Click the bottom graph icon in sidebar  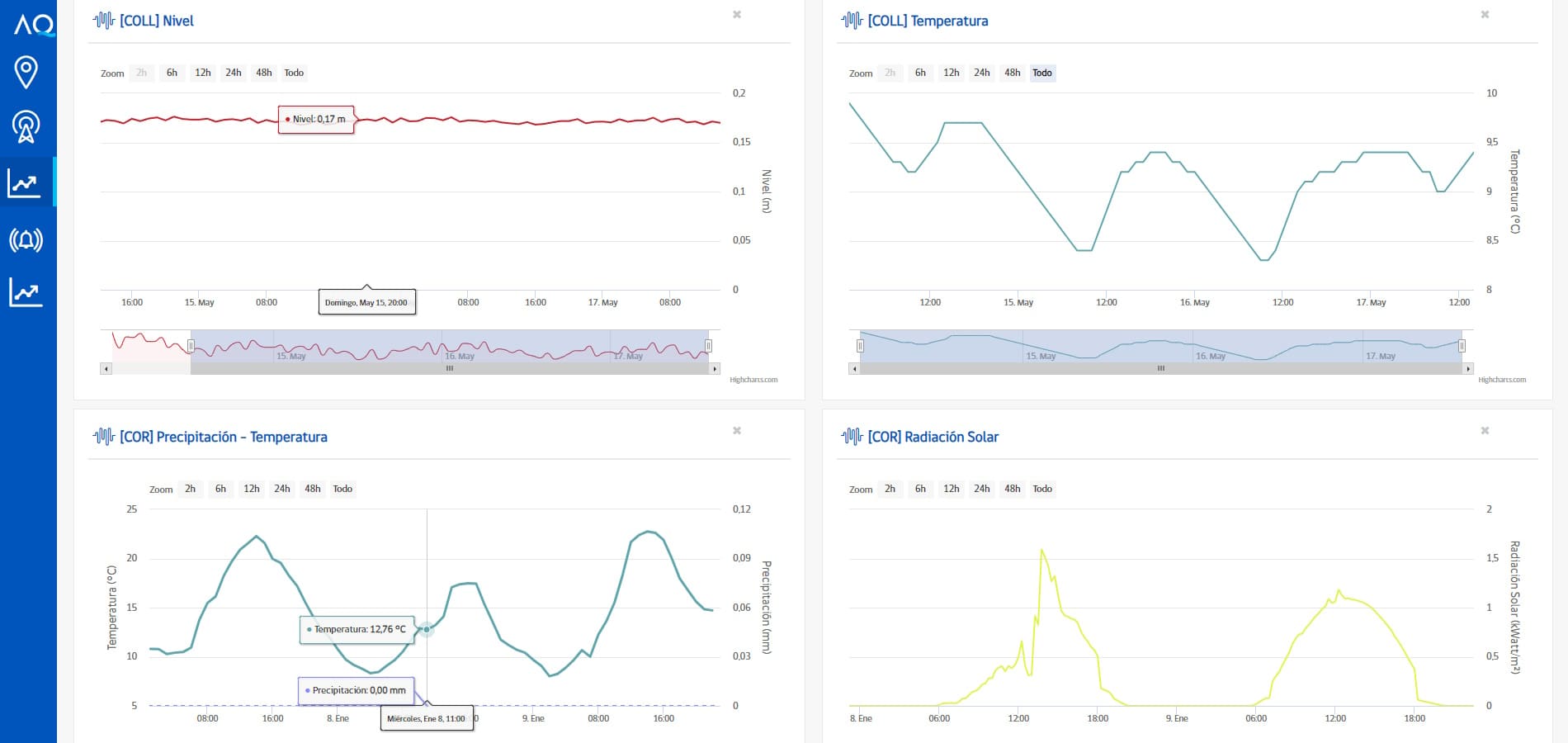tap(26, 292)
